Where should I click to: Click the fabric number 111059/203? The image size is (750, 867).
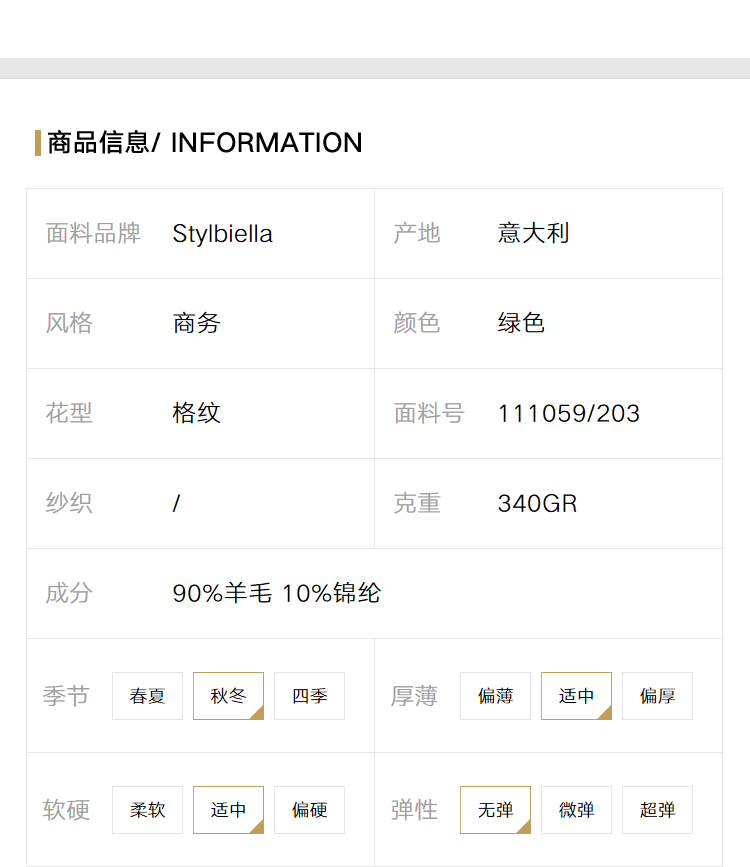click(569, 414)
